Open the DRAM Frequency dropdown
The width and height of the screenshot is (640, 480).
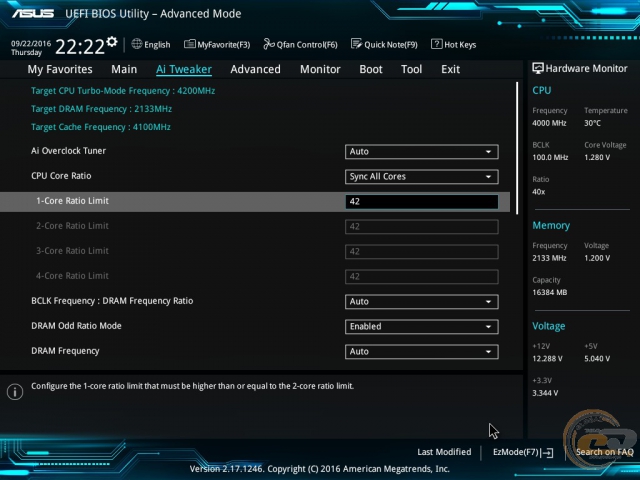point(421,351)
